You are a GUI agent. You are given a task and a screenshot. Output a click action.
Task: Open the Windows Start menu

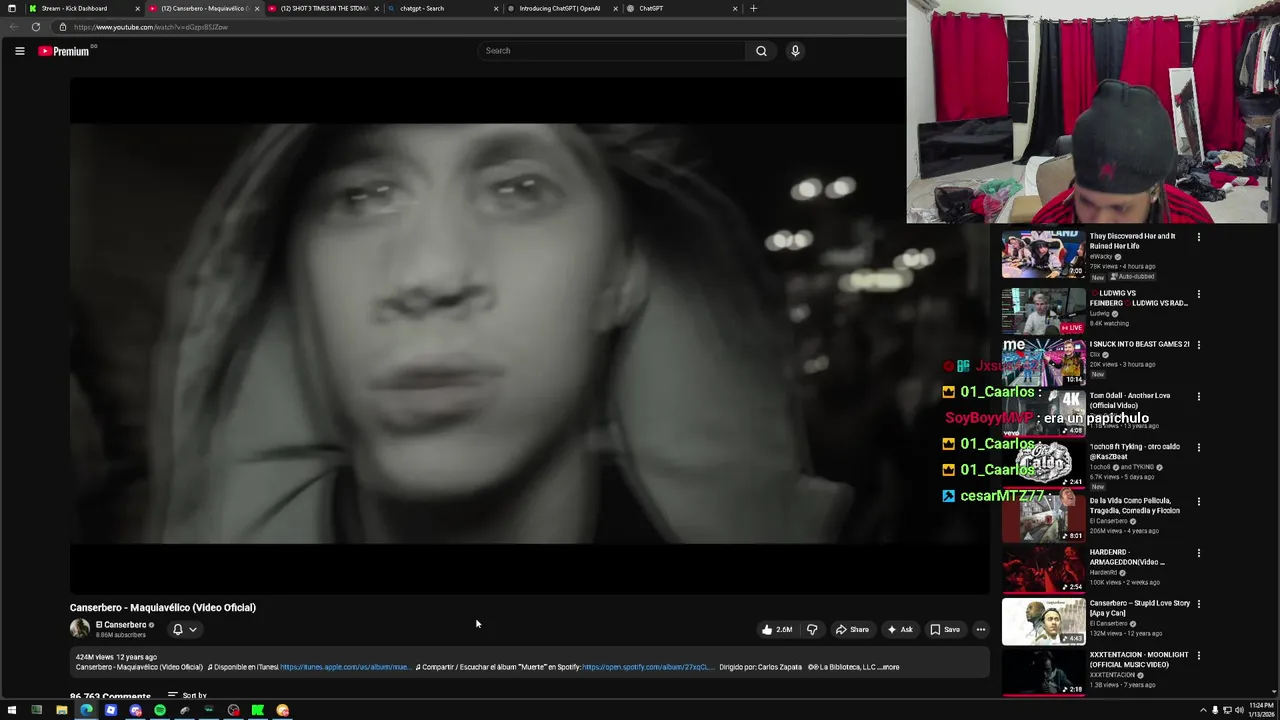point(12,710)
